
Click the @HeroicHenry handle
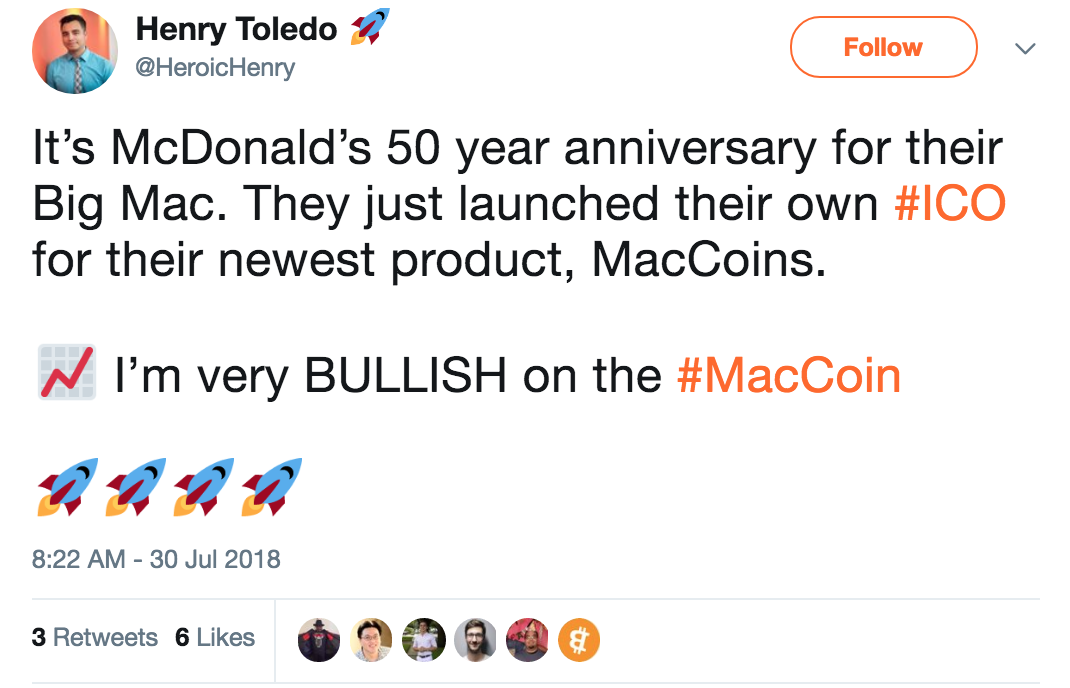coord(215,67)
